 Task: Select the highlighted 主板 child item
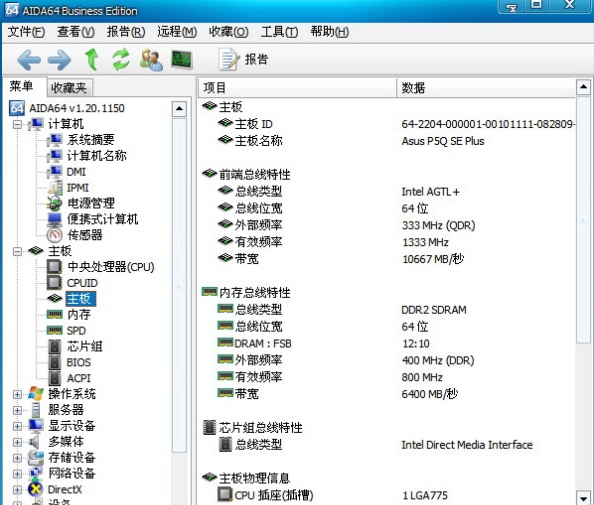click(x=81, y=299)
